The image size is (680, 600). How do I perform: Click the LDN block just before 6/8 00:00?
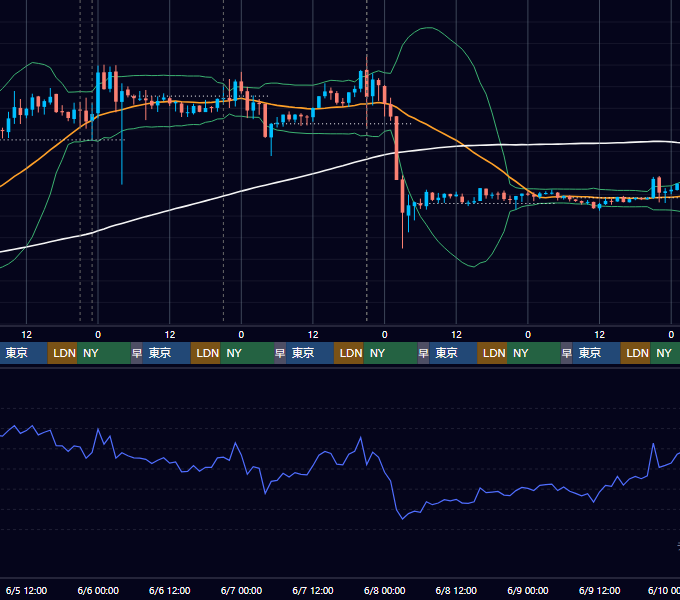[x=349, y=353]
